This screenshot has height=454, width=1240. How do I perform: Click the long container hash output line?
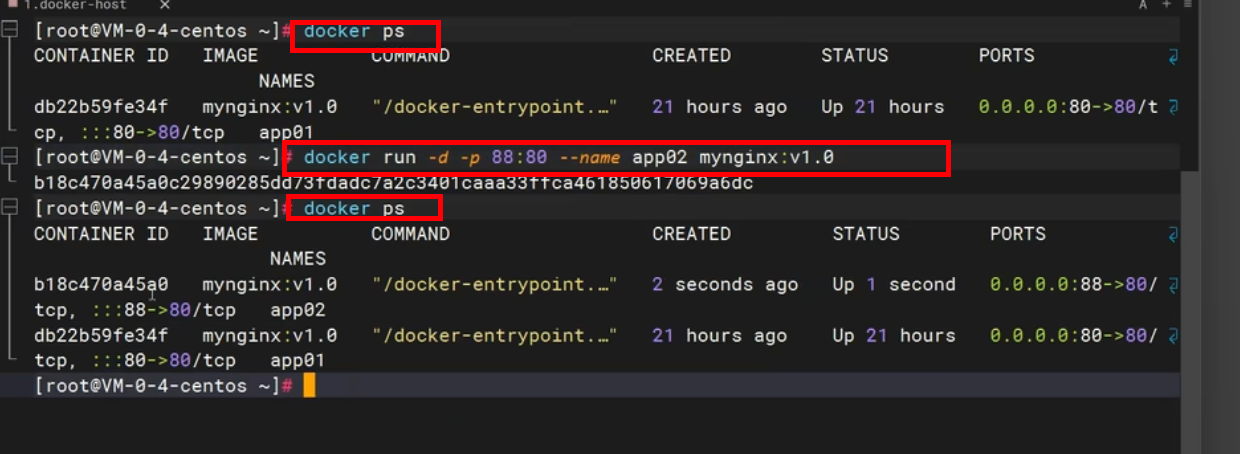393,183
